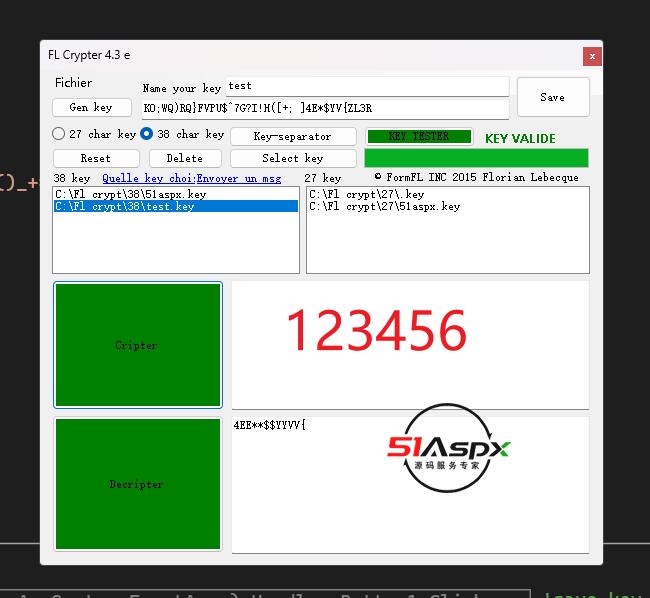Click the green Decripter button
Image resolution: width=650 pixels, height=598 pixels.
tap(138, 484)
